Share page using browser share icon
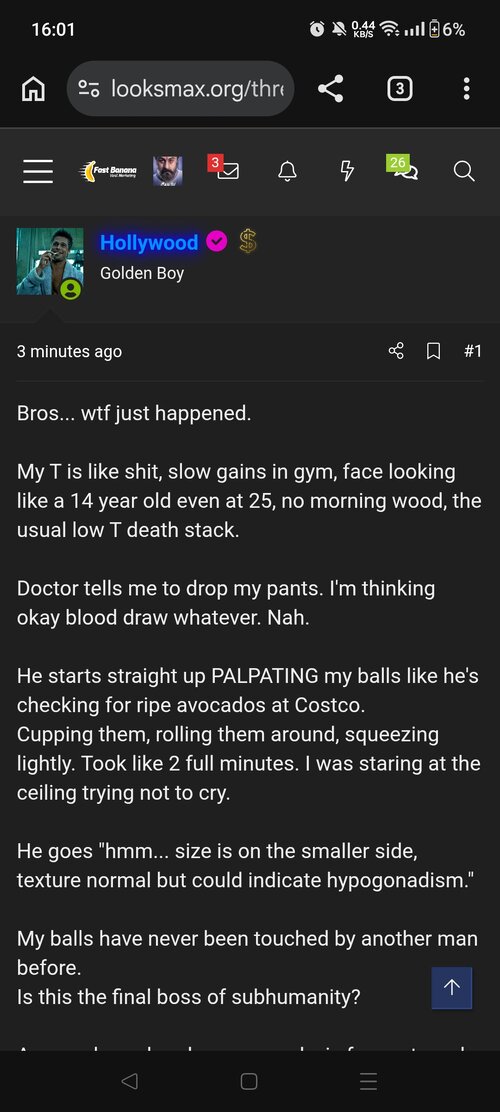Screen dimensions: 500x1112 [330, 89]
